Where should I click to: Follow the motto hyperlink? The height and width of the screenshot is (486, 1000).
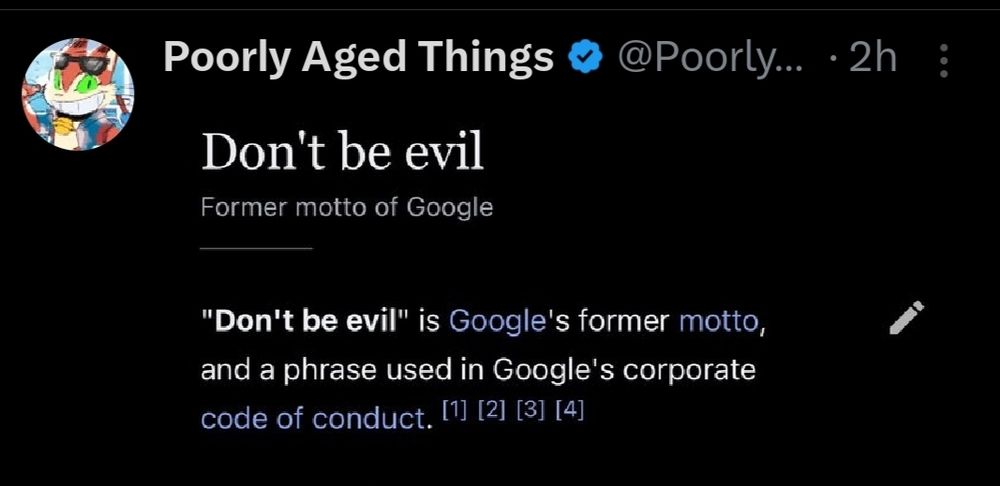click(719, 321)
